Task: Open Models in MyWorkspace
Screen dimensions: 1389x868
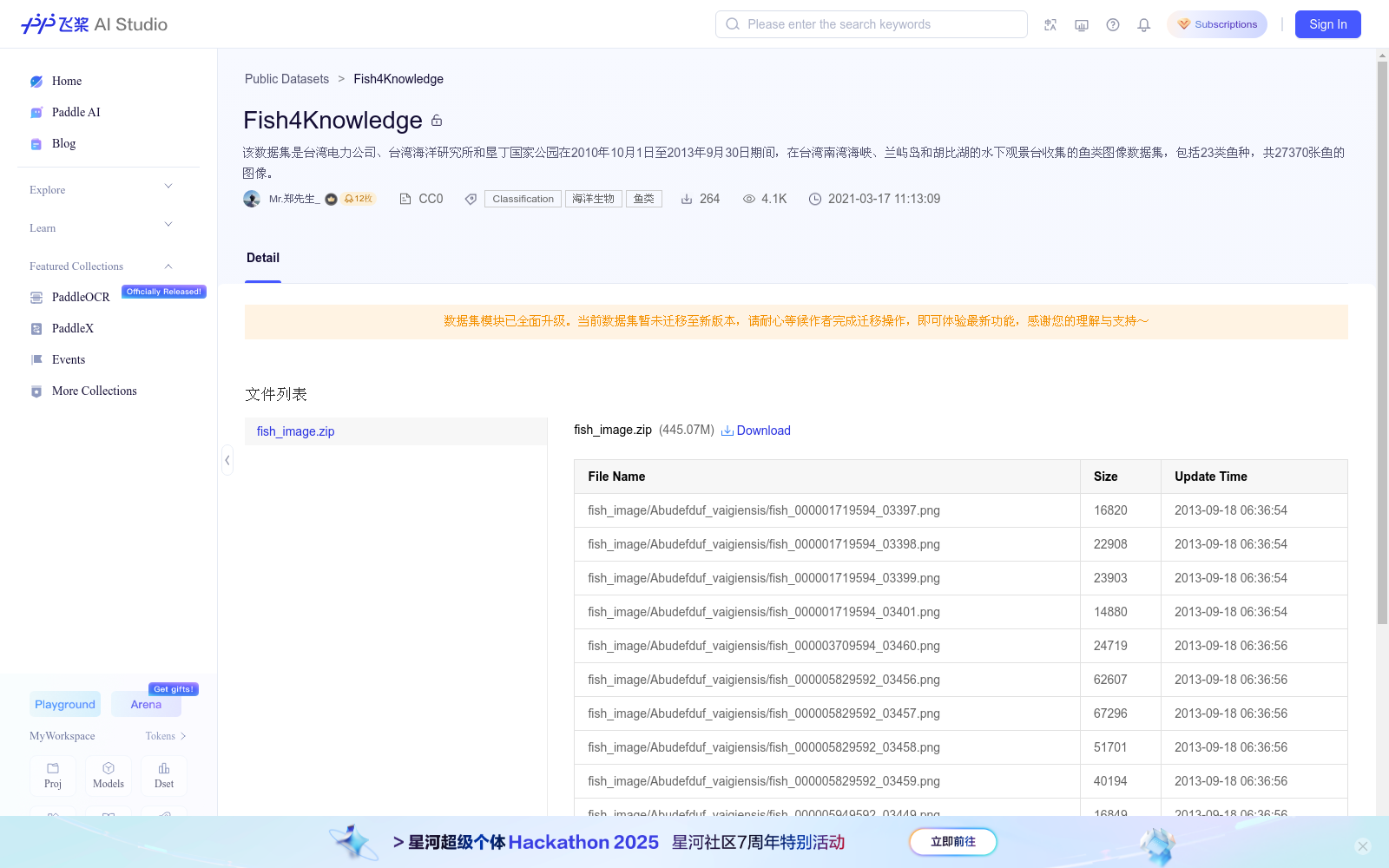Action: tap(109, 776)
